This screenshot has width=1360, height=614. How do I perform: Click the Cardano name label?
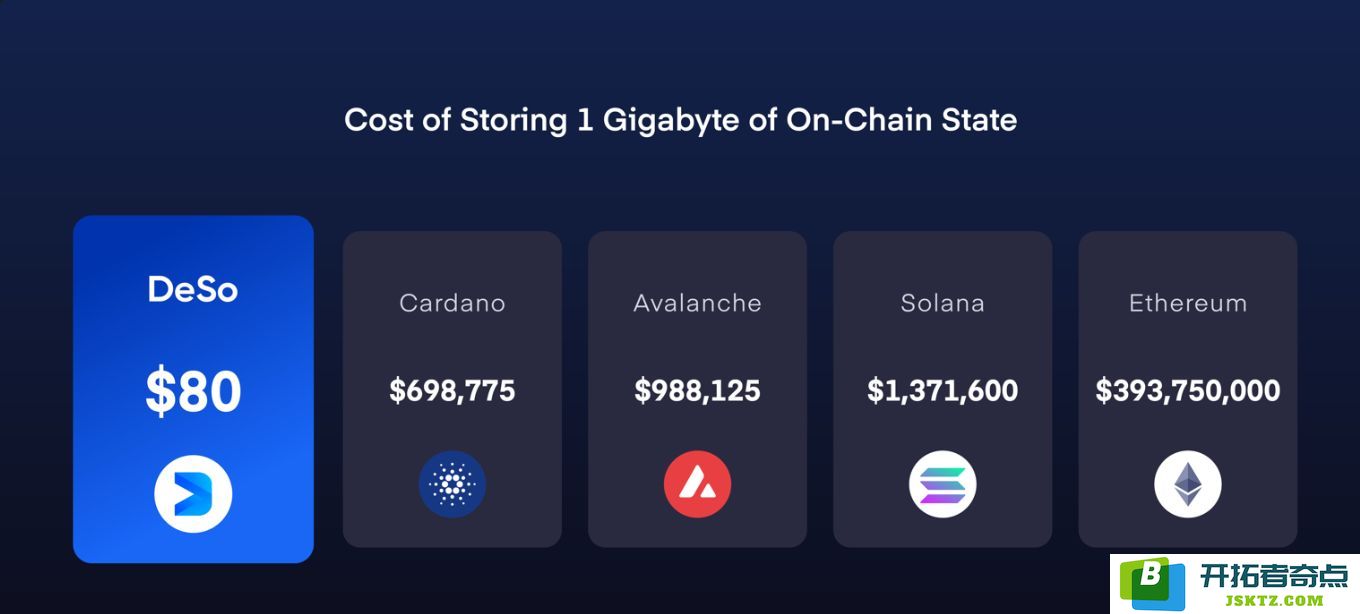click(x=452, y=303)
